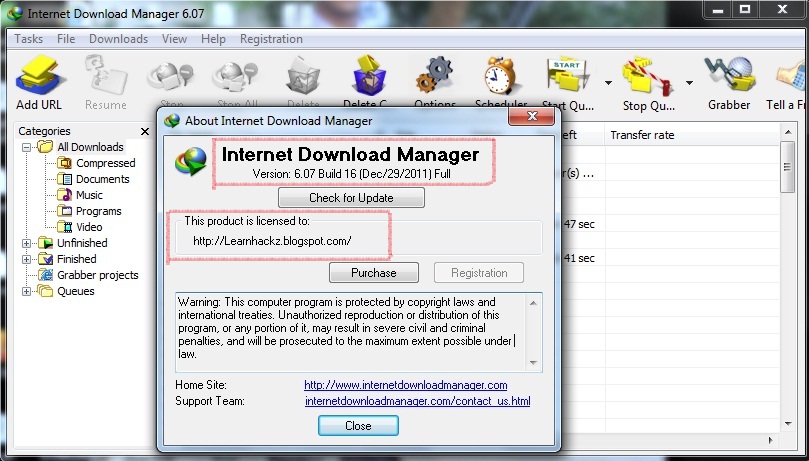Click the Check for Update button
Viewport: 809px width, 461px height.
click(x=351, y=197)
